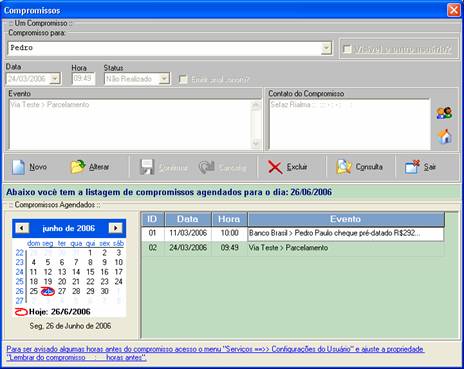This screenshot has height=369, width=464.
Task: Open the reminder configuration hint link
Action: click(215, 353)
